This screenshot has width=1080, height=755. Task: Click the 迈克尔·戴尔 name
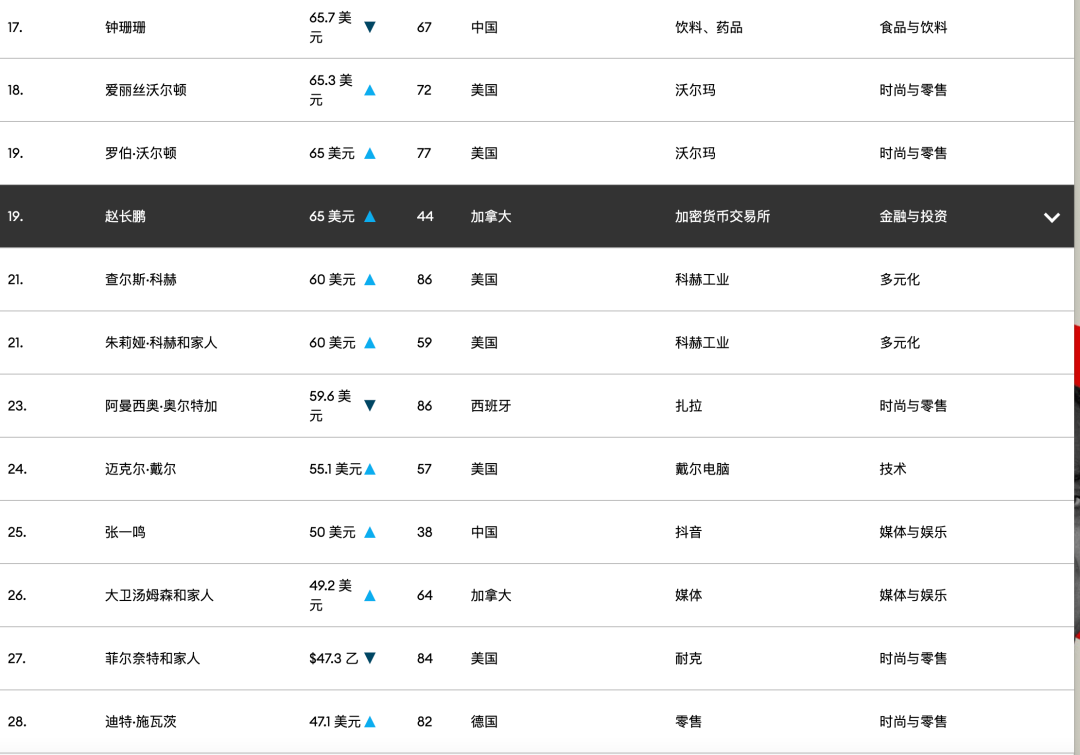pyautogui.click(x=140, y=469)
